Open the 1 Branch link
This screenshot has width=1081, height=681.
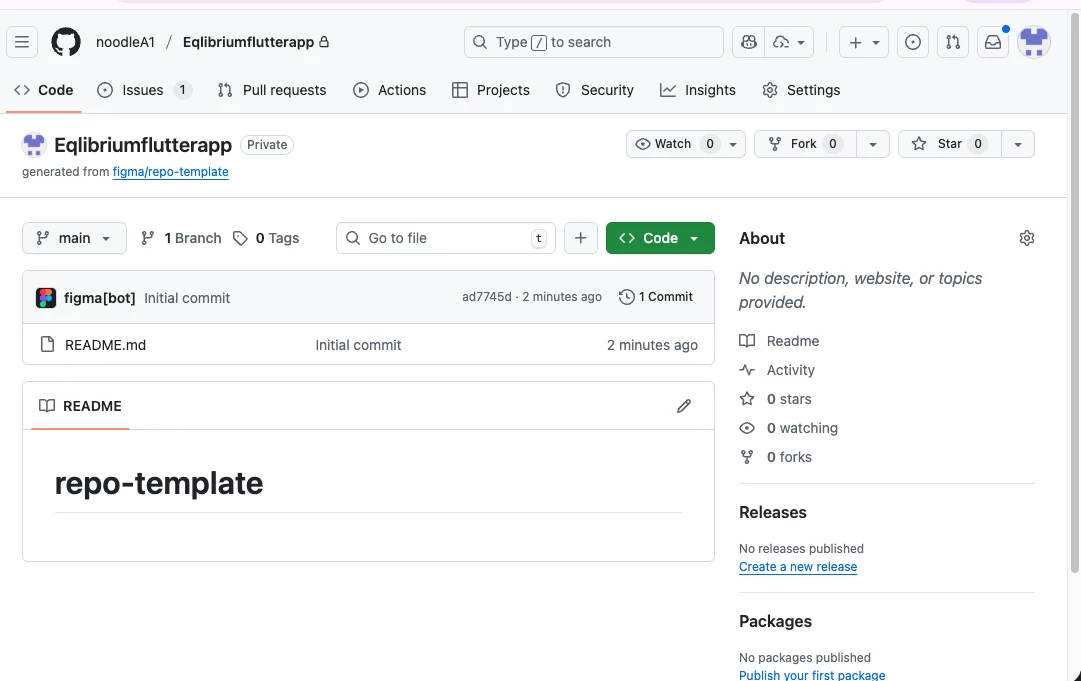[x=181, y=238]
